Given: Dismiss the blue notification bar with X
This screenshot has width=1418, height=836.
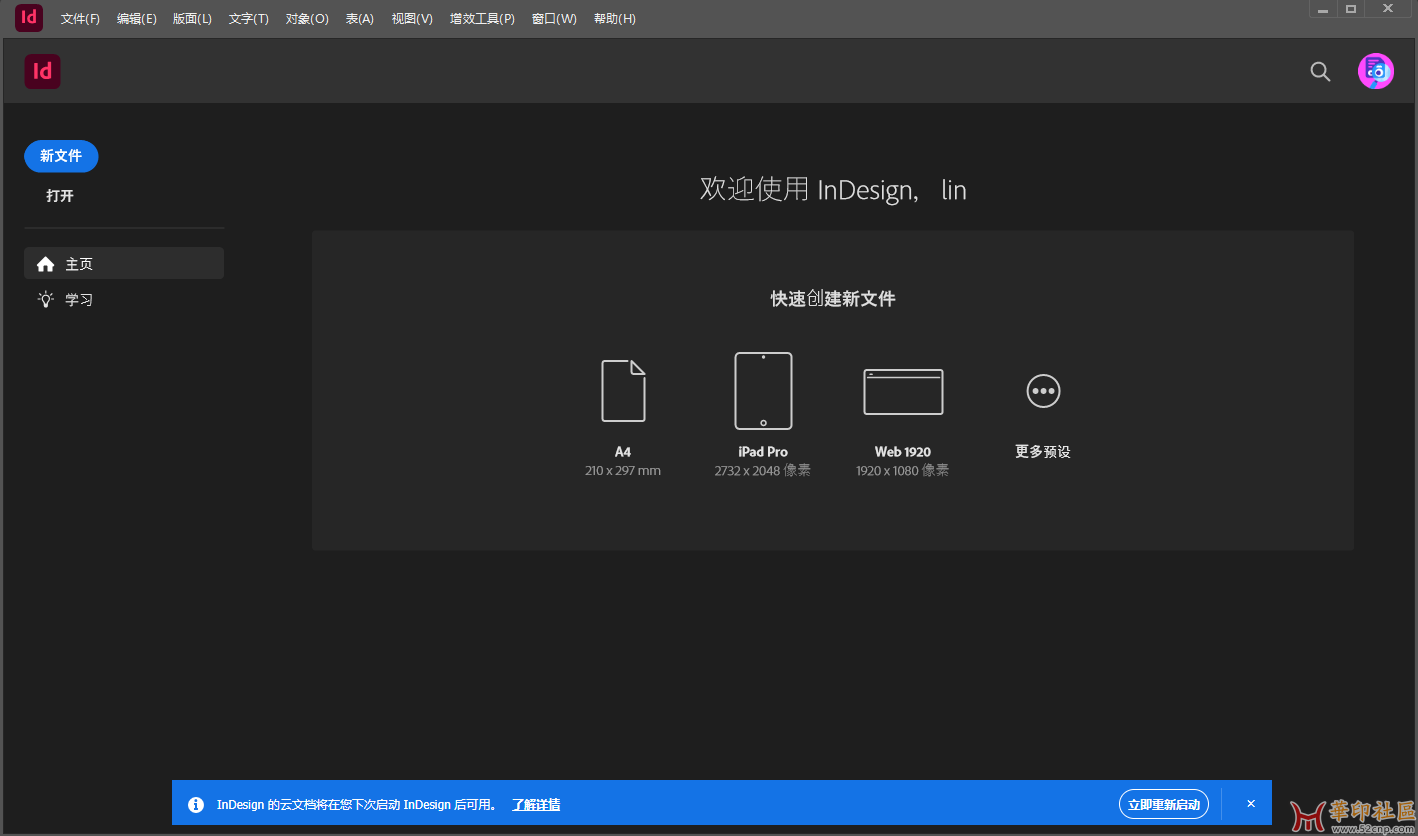Looking at the screenshot, I should (1250, 804).
